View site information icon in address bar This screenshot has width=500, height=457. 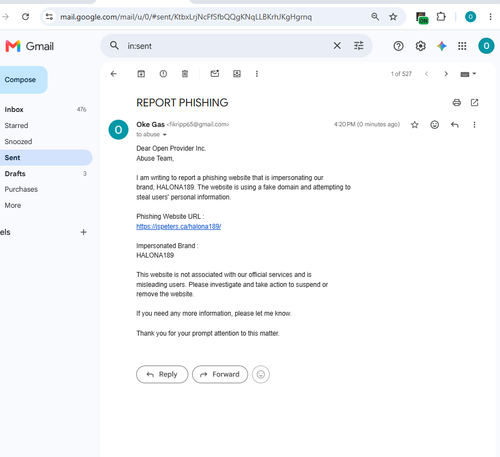coord(49,16)
